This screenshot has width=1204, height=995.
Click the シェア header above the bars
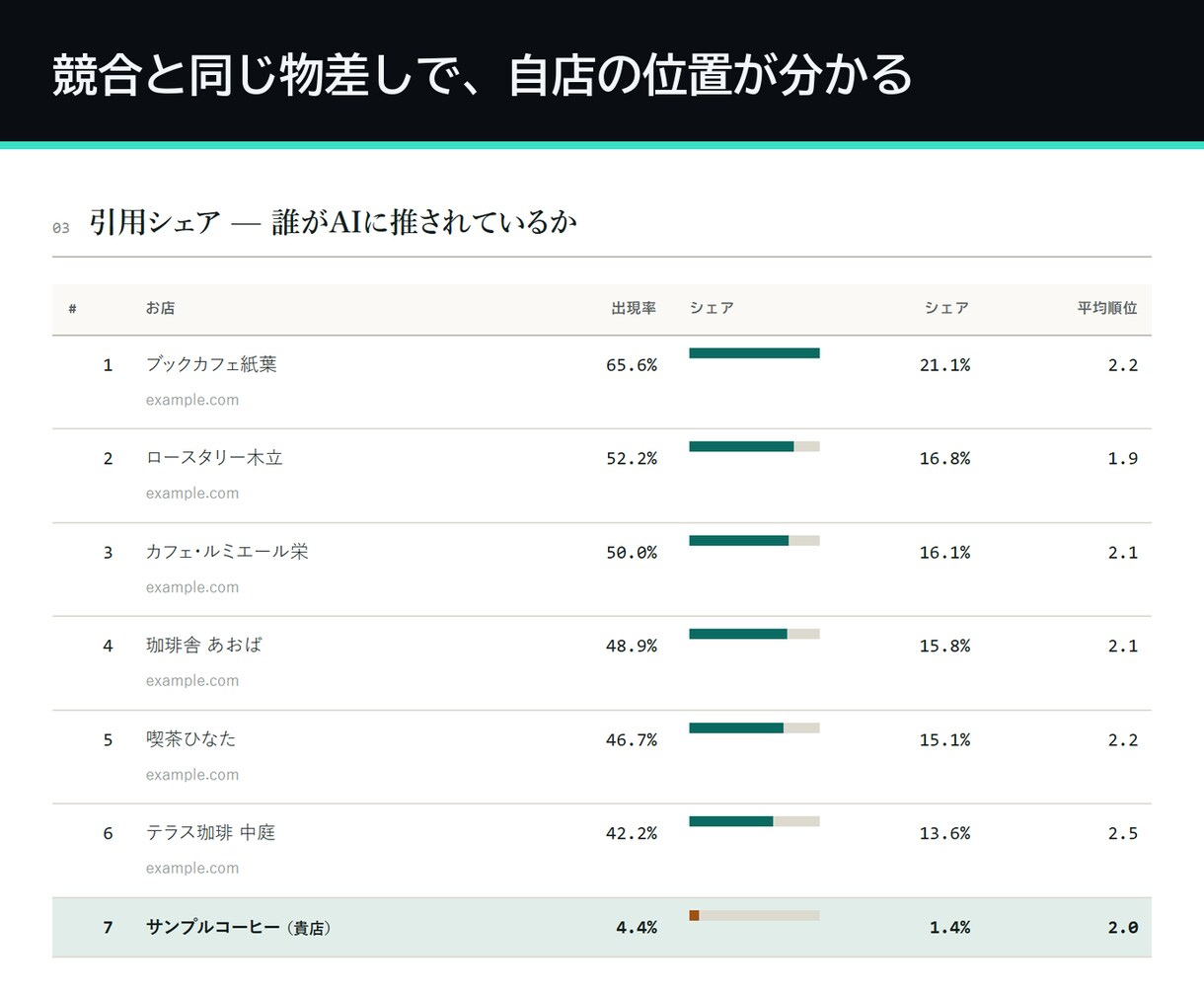[712, 308]
